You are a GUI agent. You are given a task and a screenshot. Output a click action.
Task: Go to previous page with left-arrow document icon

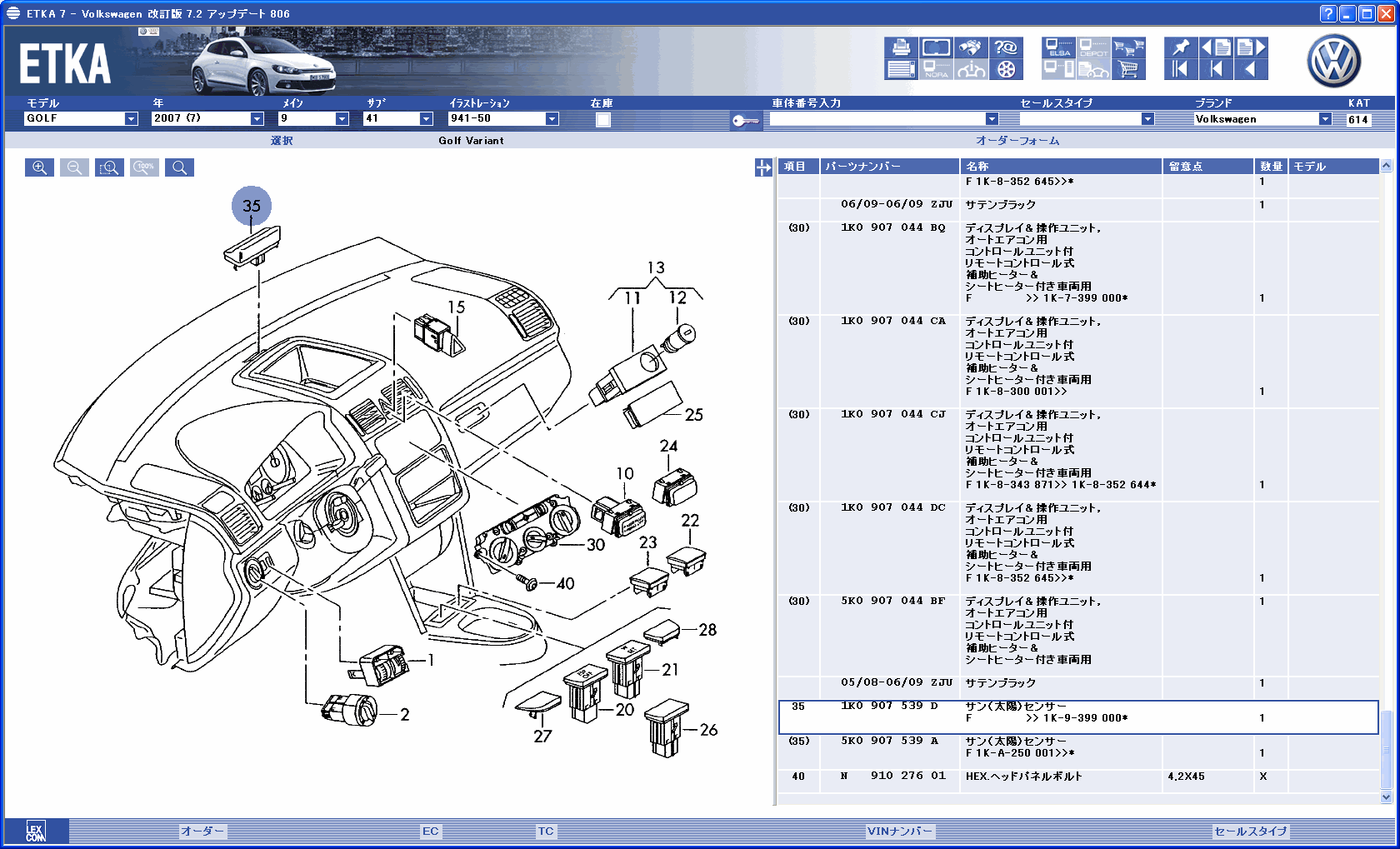click(1216, 47)
